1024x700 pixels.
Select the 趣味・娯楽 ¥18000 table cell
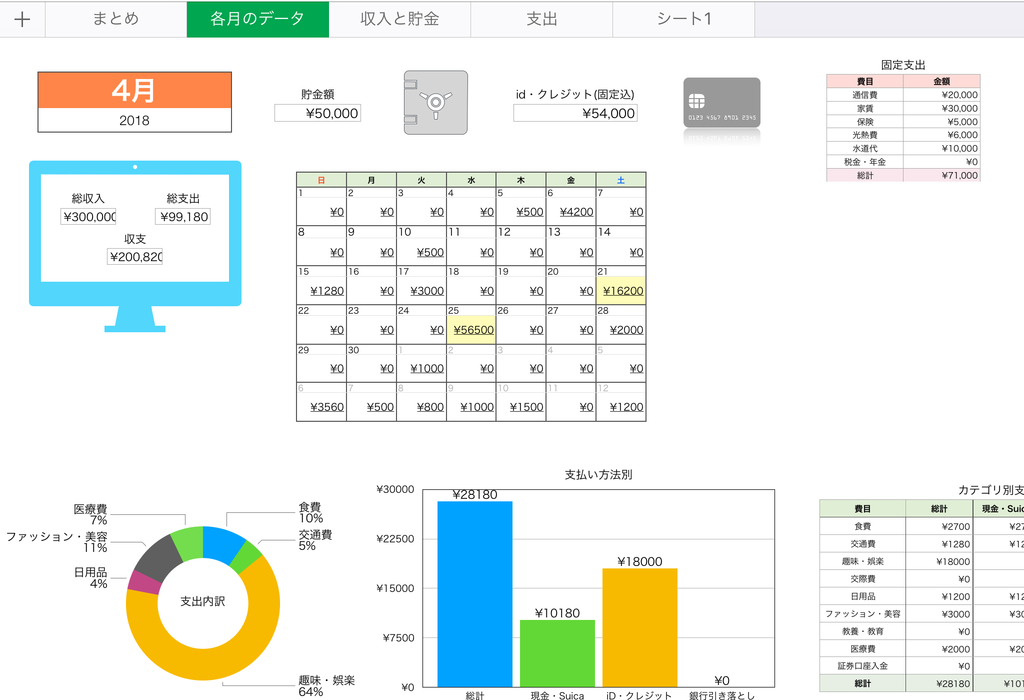(939, 562)
